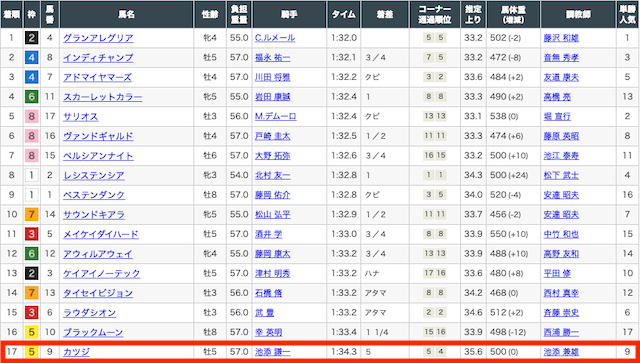Select yellow frame 5 in カツジ row
The width and height of the screenshot is (640, 363).
pos(31,352)
